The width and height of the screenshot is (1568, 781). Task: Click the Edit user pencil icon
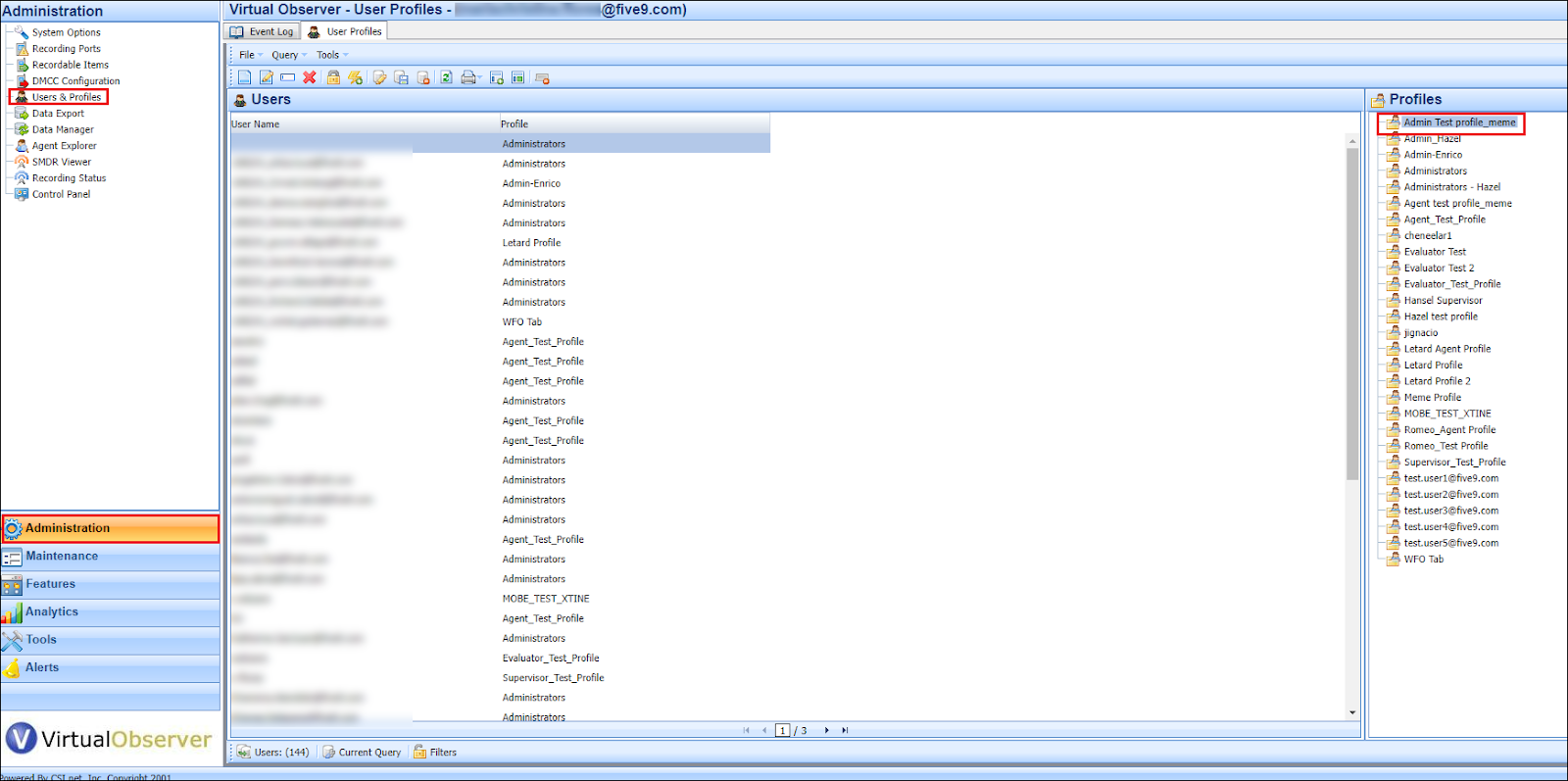click(x=266, y=77)
